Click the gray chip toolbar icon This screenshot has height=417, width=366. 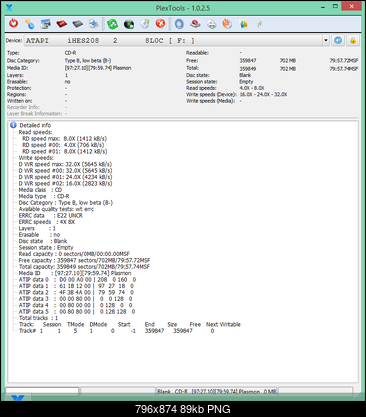78,24
